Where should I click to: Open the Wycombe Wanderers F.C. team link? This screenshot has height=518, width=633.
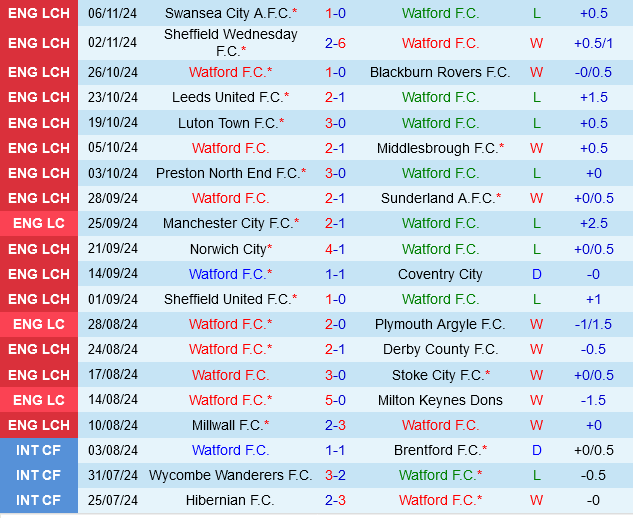tap(230, 475)
